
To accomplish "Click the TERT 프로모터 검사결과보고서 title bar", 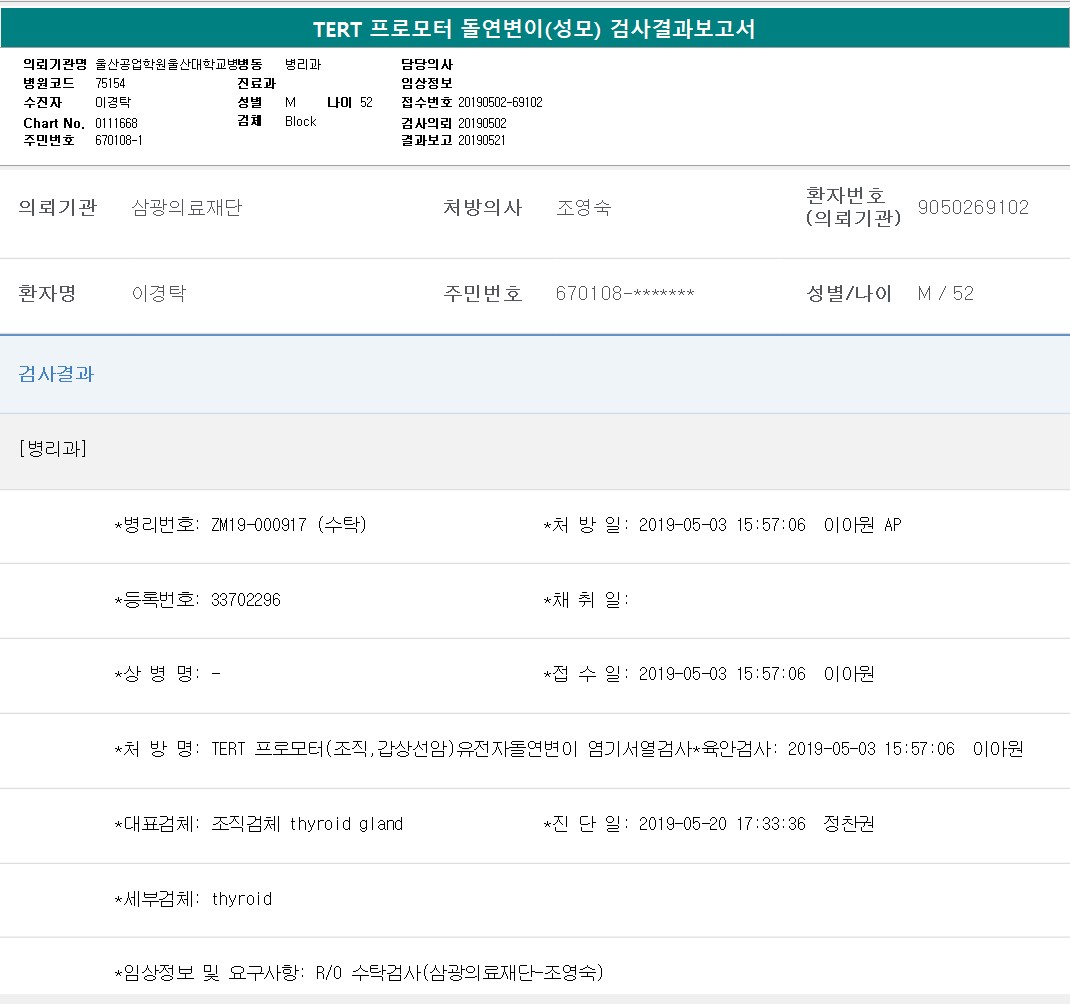I will tap(535, 29).
